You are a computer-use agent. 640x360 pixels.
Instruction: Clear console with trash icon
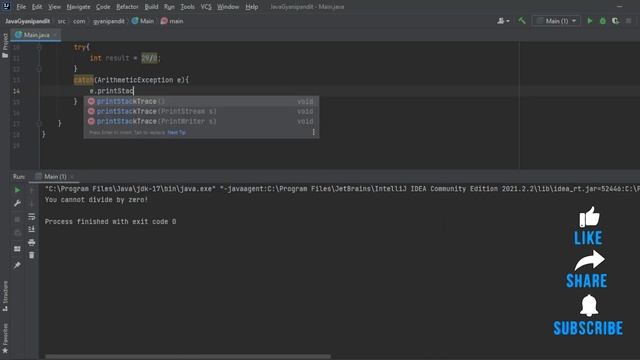(x=31, y=256)
